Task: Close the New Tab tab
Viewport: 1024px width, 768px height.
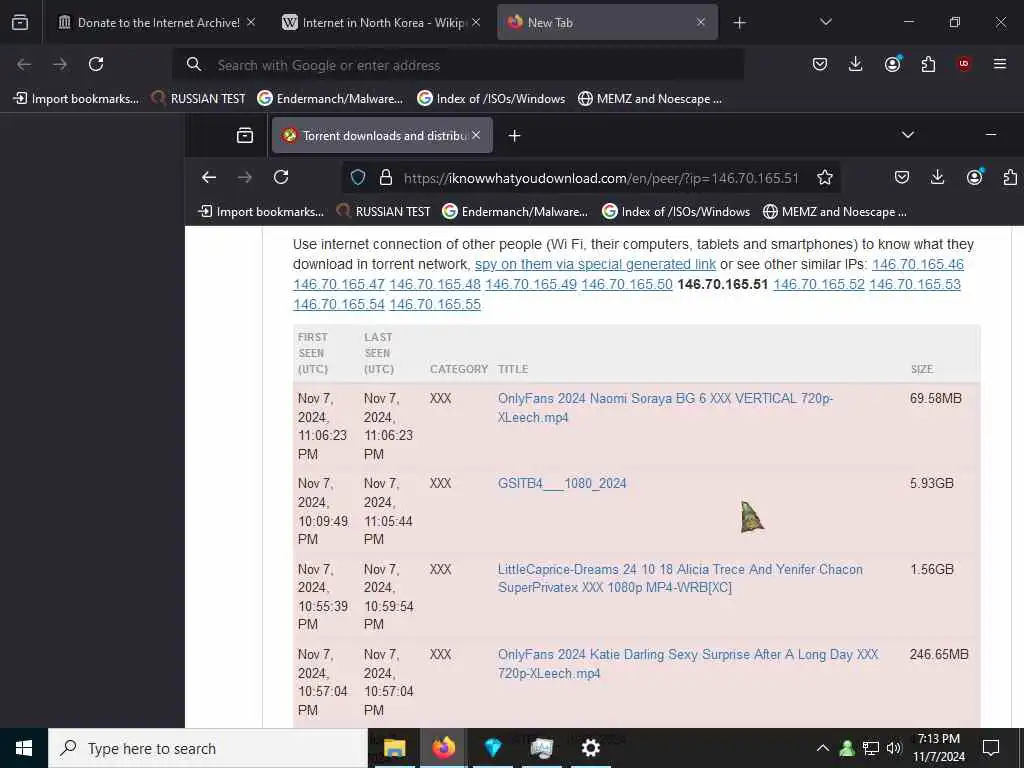Action: 701,22
